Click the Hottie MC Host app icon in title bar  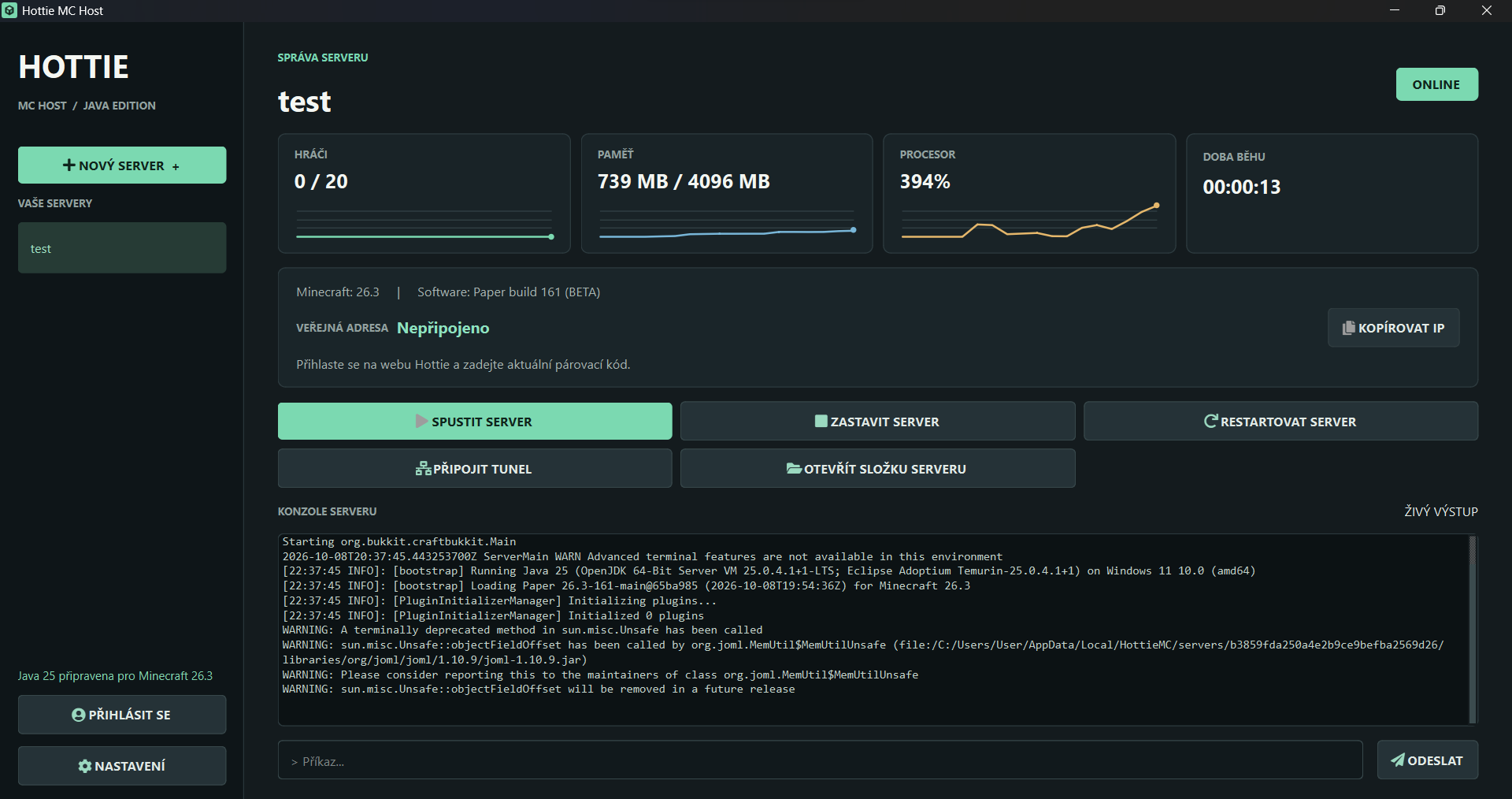[x=9, y=10]
